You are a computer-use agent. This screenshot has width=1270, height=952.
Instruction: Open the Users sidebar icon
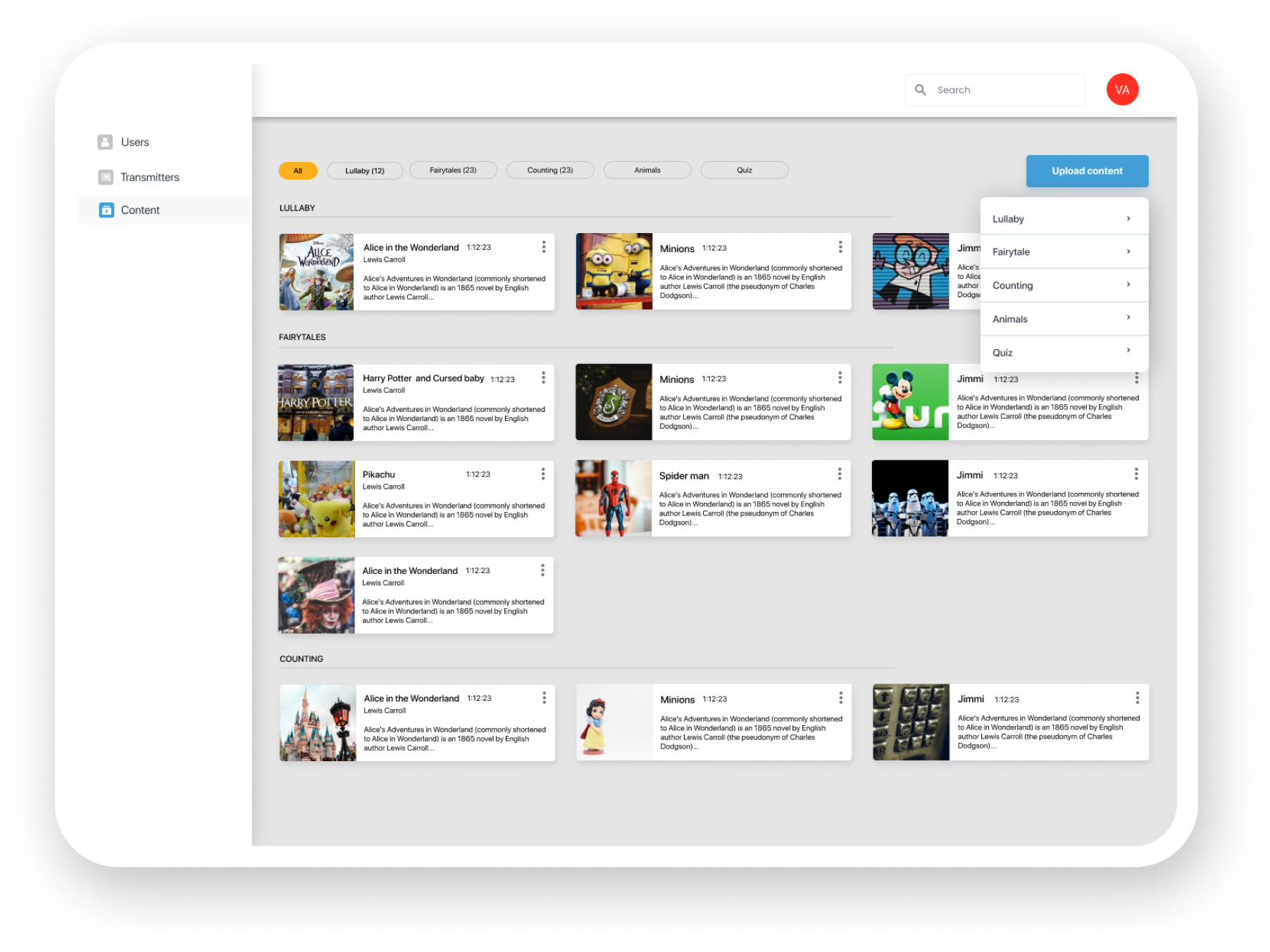[x=105, y=142]
